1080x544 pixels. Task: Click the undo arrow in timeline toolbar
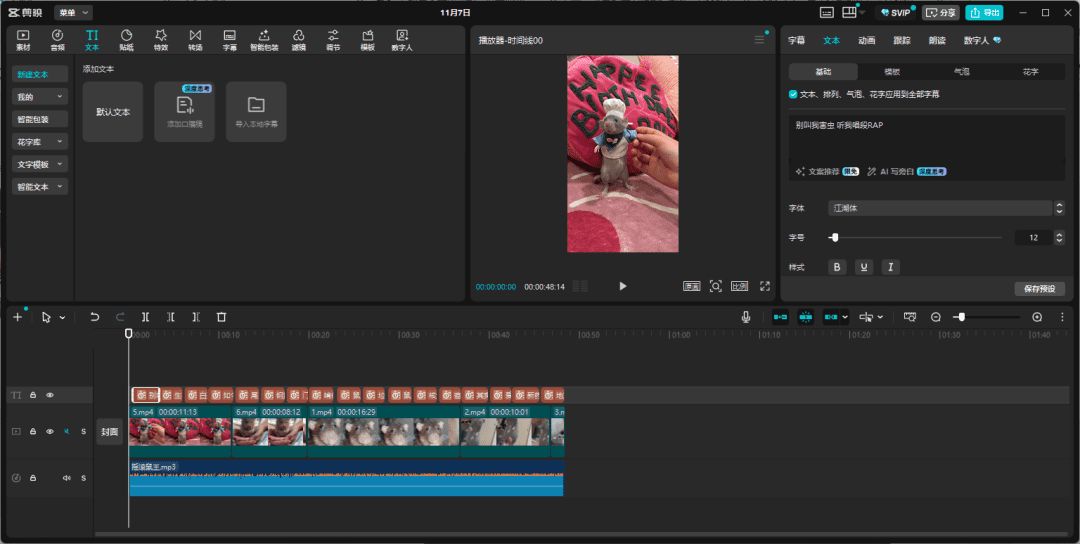click(95, 317)
